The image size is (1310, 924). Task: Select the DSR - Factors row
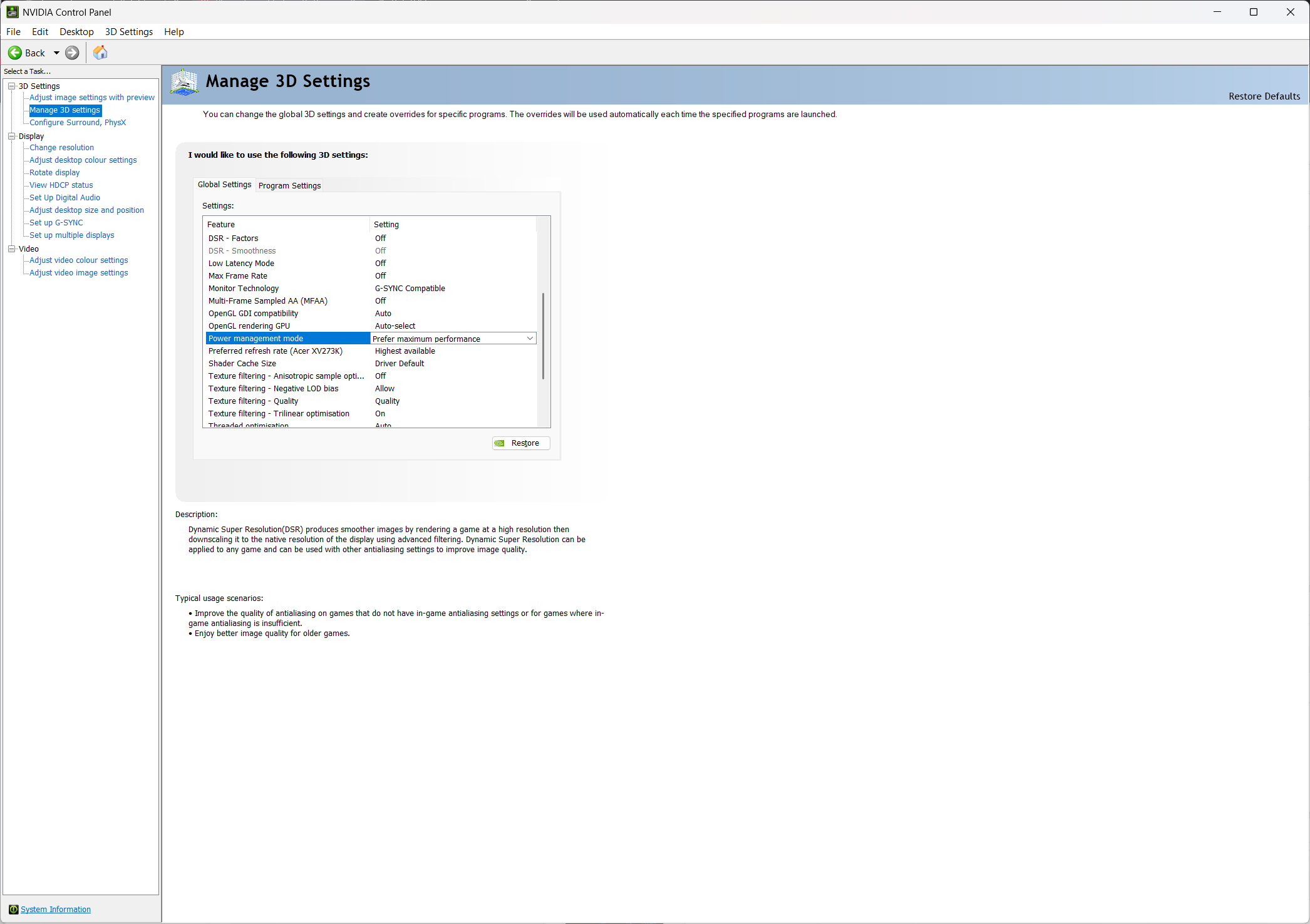pyautogui.click(x=371, y=239)
